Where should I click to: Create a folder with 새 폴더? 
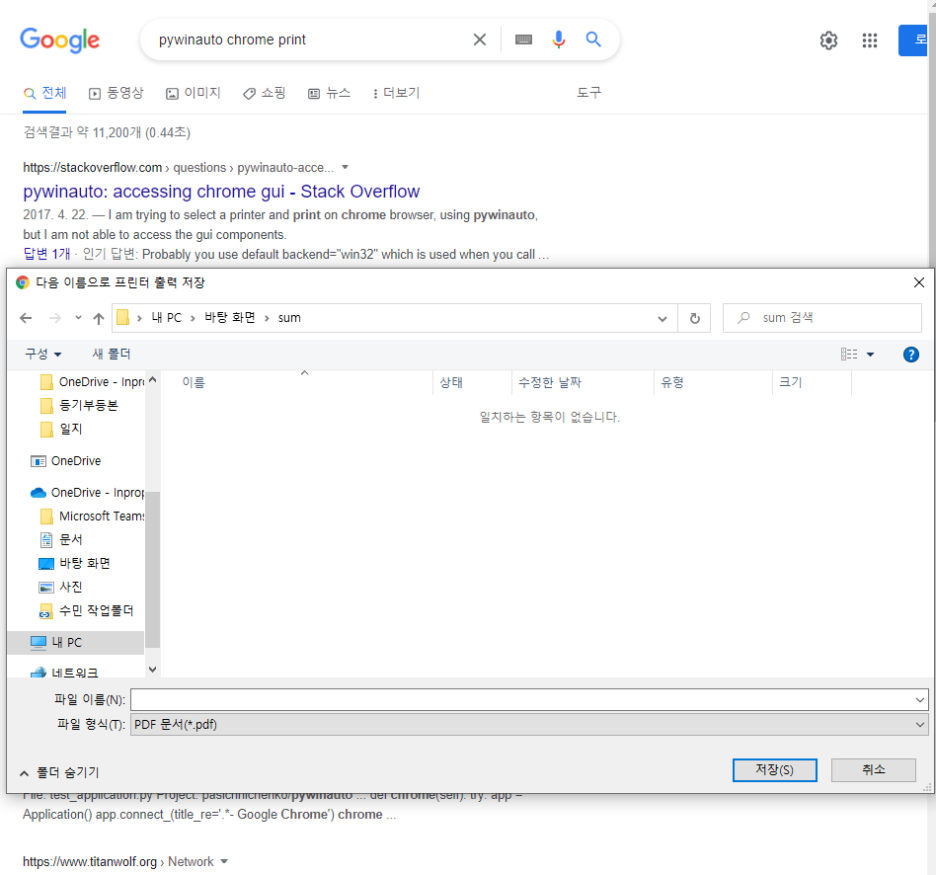click(x=111, y=354)
